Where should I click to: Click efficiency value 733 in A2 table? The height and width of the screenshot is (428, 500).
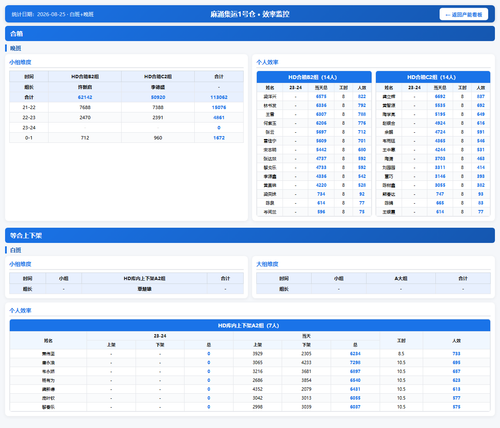click(456, 354)
